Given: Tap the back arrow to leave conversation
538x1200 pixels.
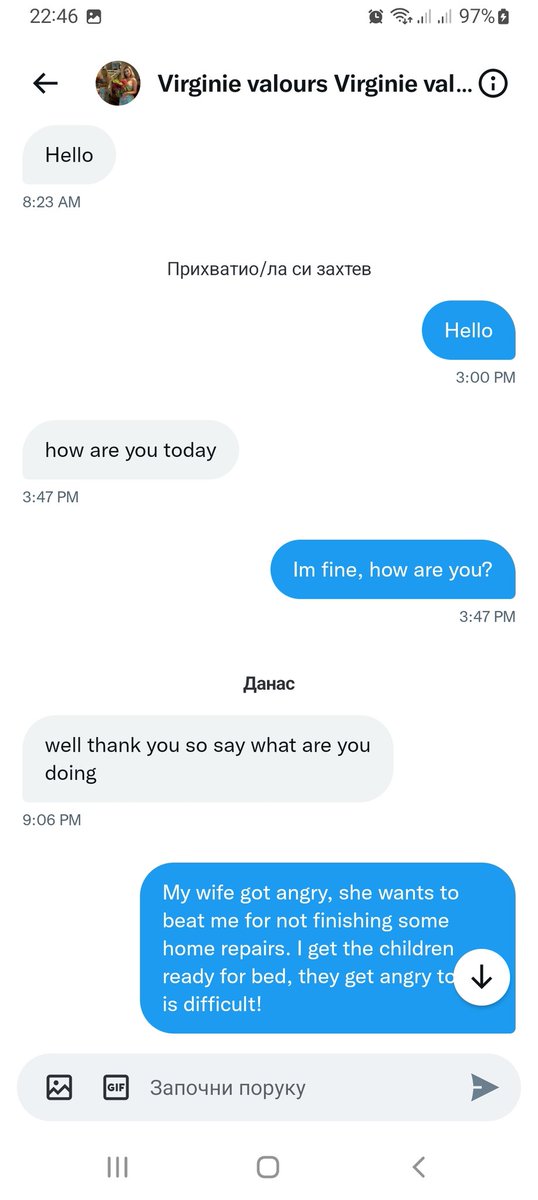Looking at the screenshot, I should click(46, 84).
